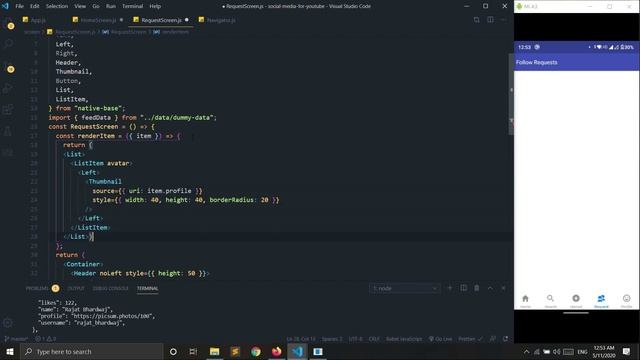Open Windows Action Center notifications
The height and width of the screenshot is (360, 640).
(x=627, y=351)
